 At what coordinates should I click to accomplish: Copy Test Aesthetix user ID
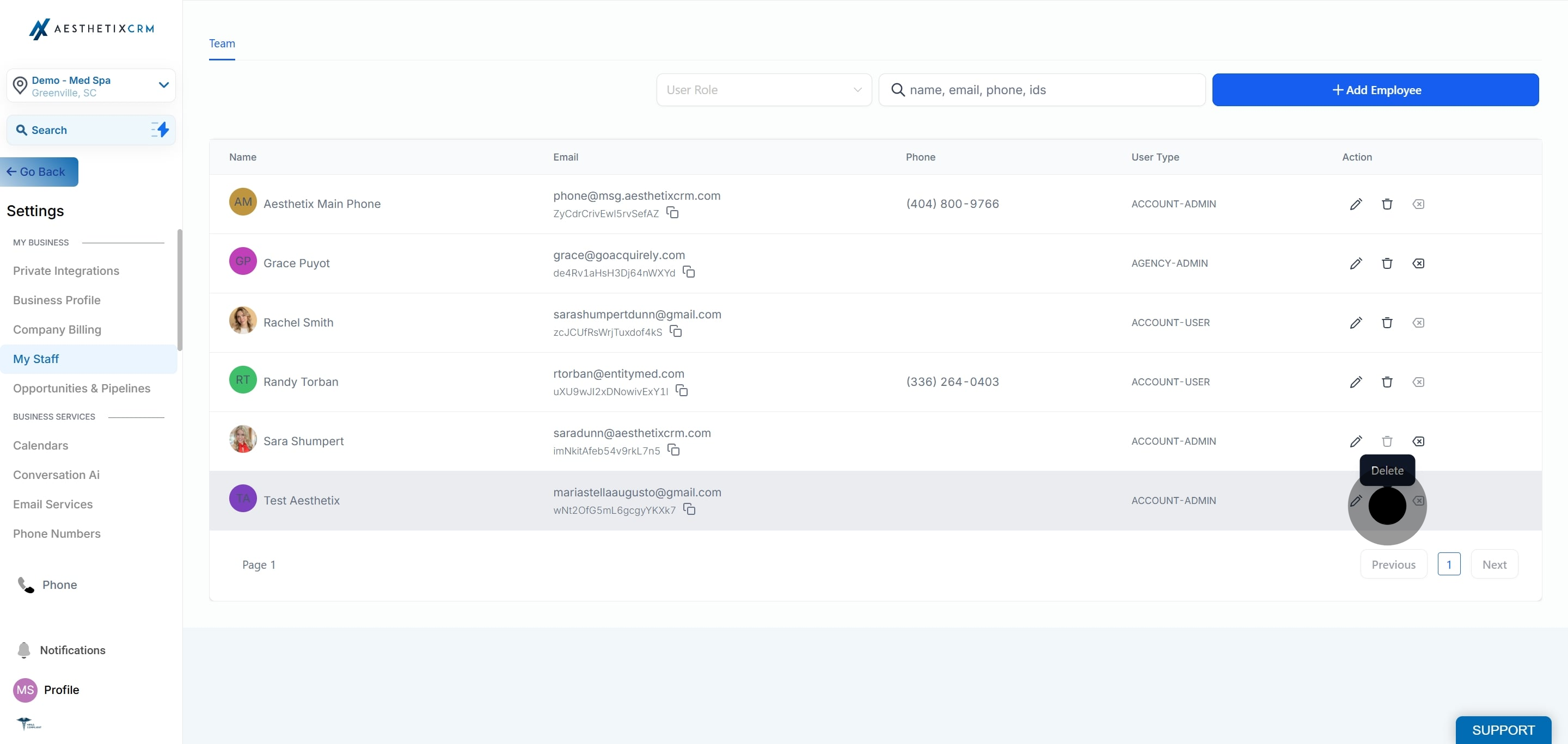689,509
